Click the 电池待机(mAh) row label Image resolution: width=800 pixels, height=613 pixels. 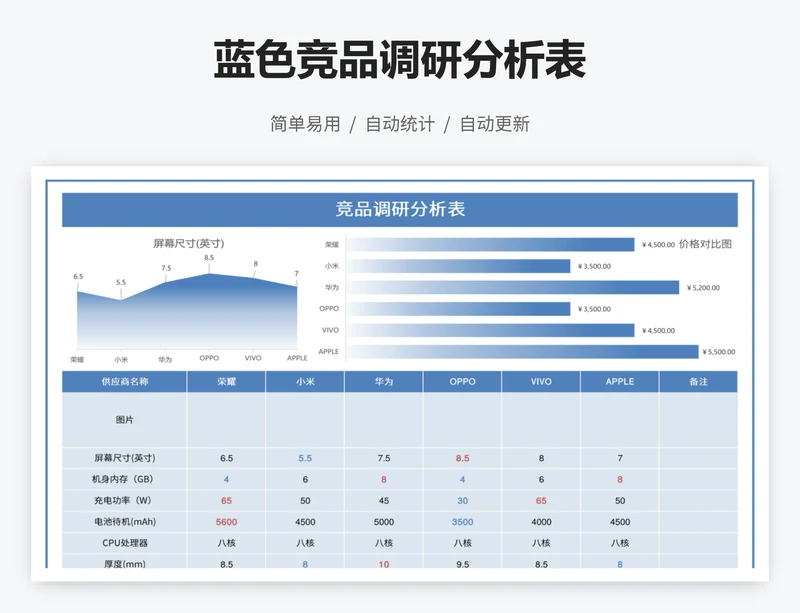124,522
